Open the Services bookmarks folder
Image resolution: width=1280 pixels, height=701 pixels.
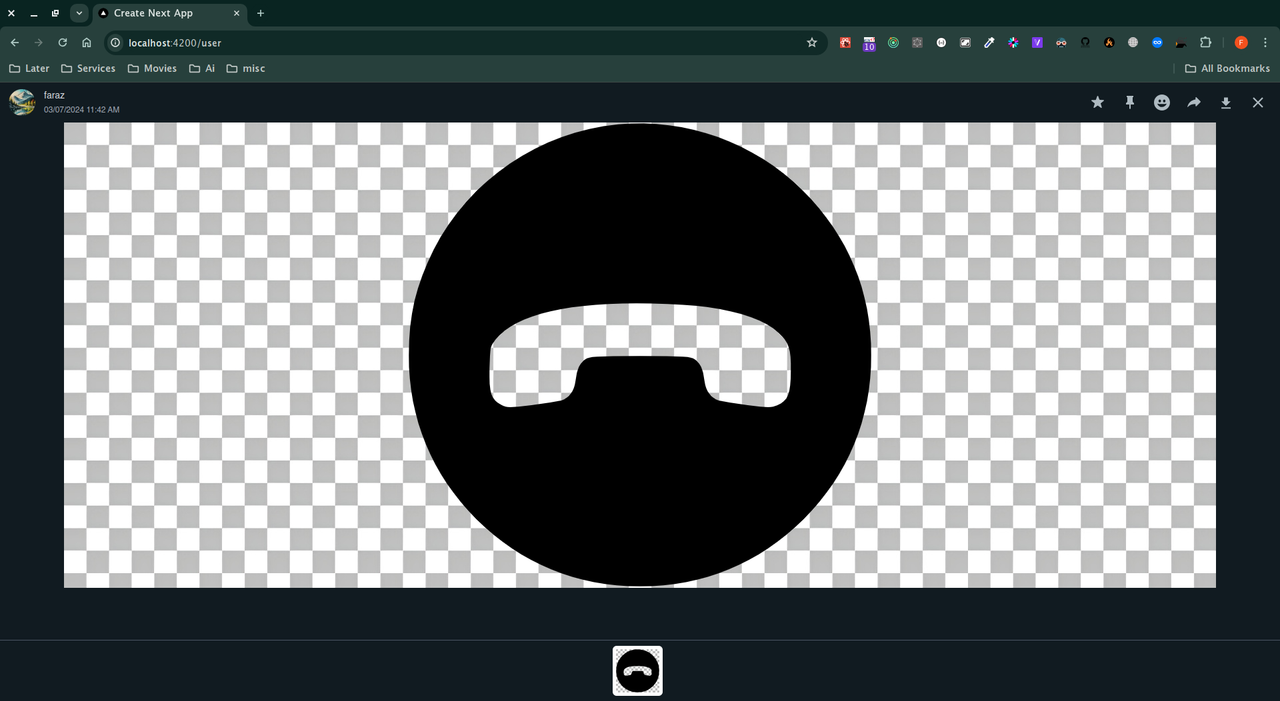tap(88, 68)
